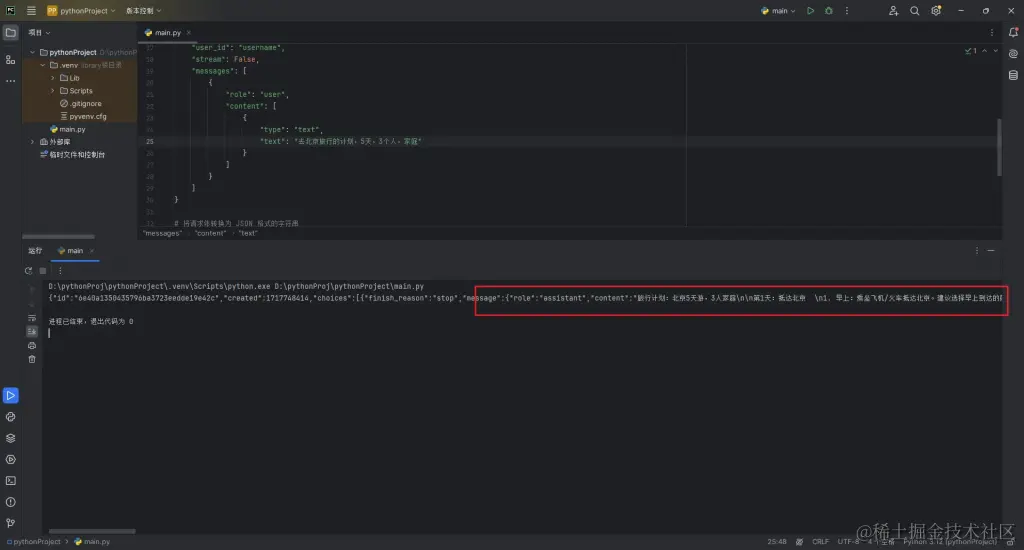Image resolution: width=1024 pixels, height=550 pixels.
Task: Run main with the green play icon
Action: pyautogui.click(x=810, y=10)
